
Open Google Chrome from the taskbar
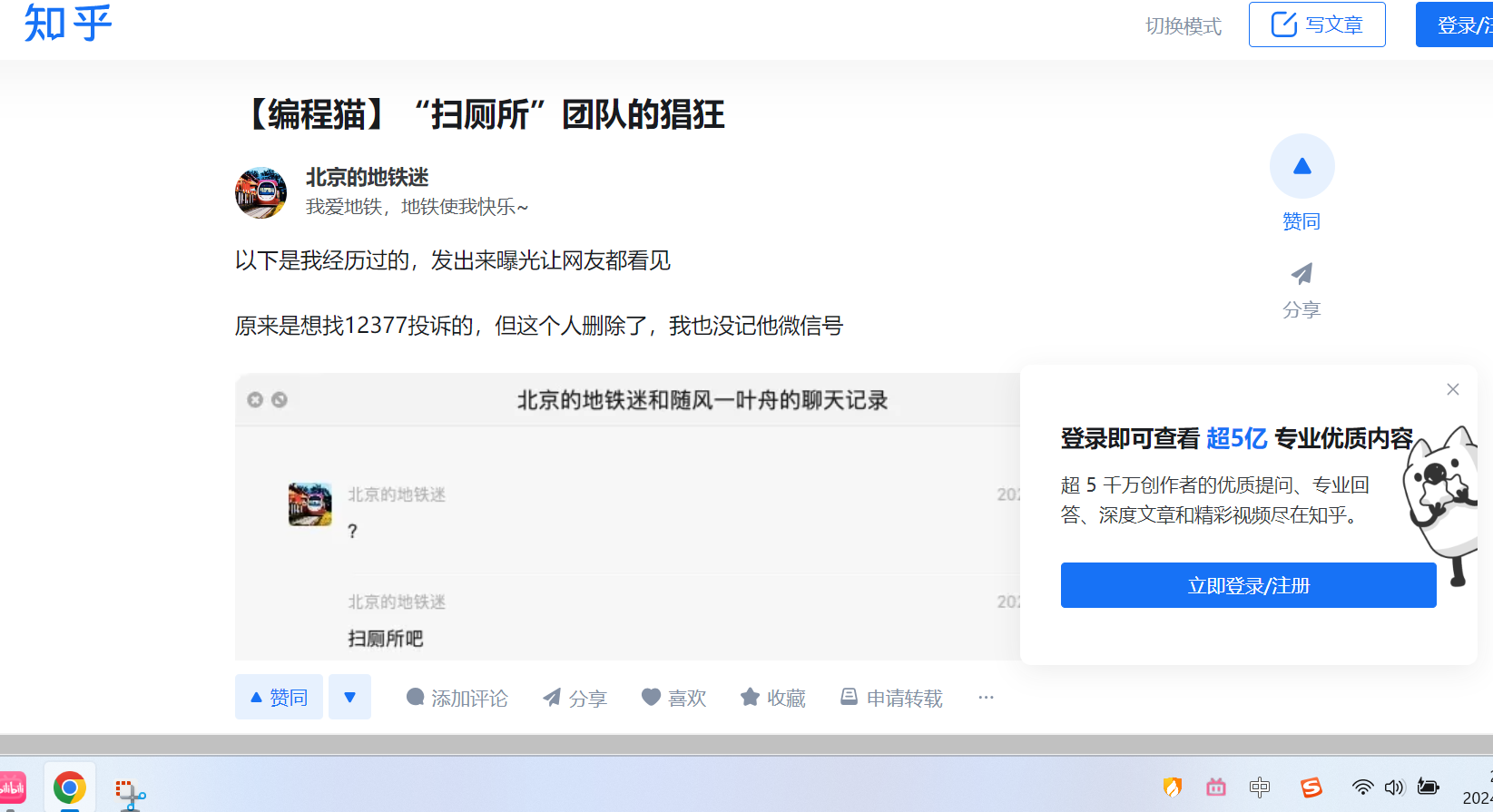coord(70,788)
